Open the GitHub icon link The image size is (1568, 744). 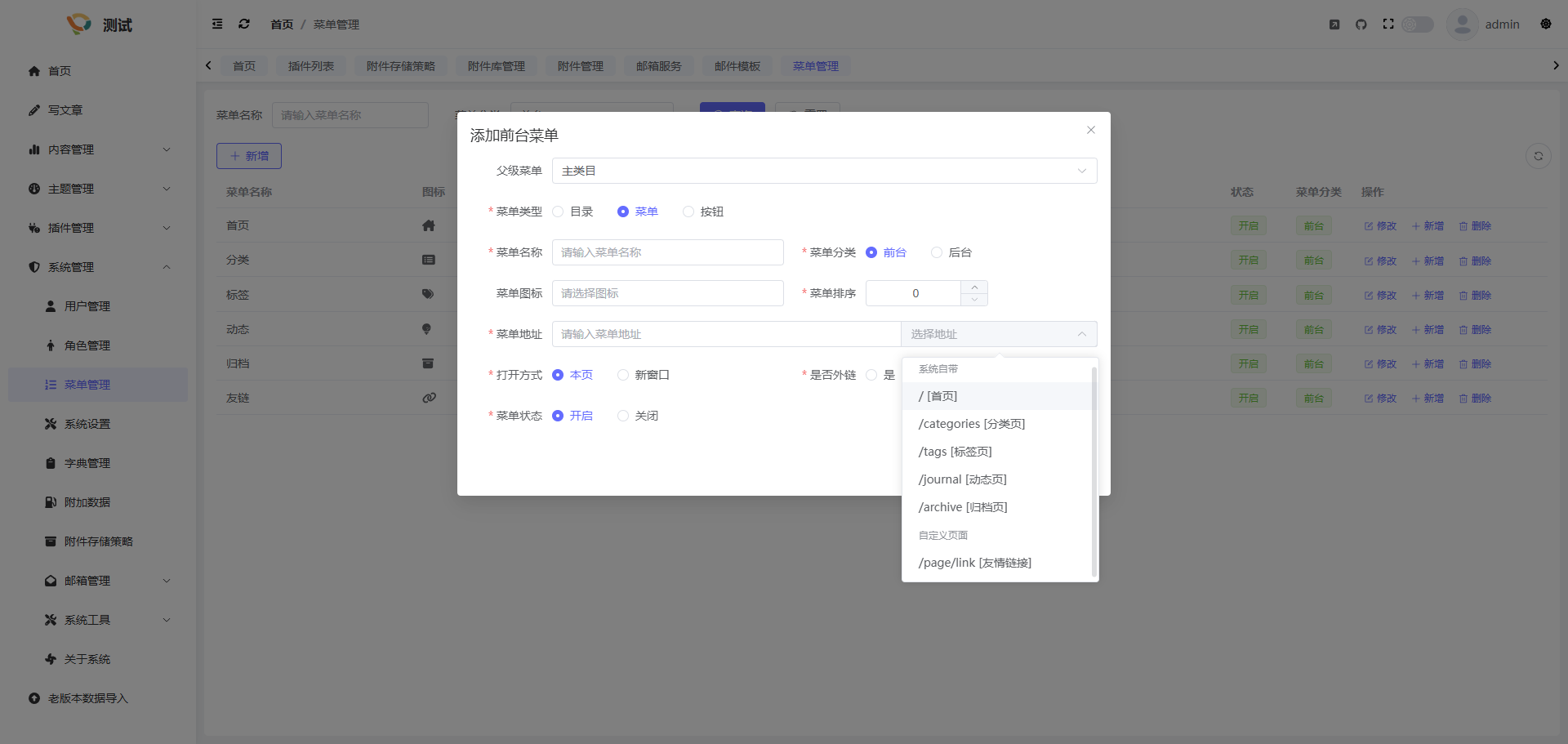point(1361,25)
